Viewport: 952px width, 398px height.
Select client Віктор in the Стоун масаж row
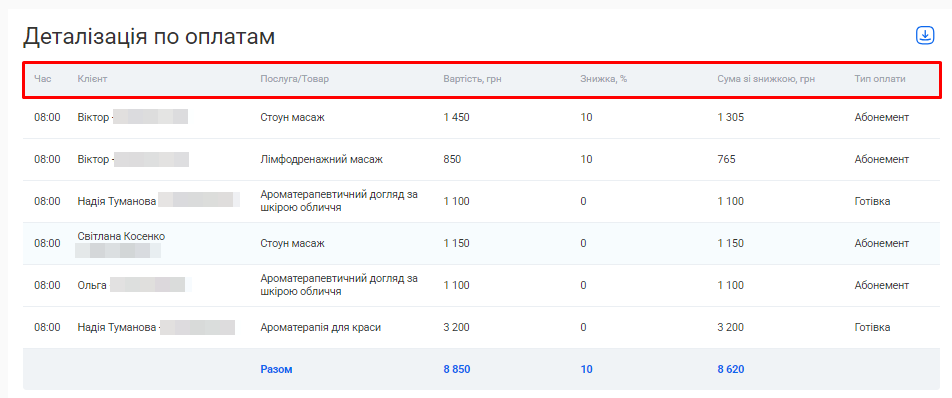click(x=93, y=118)
